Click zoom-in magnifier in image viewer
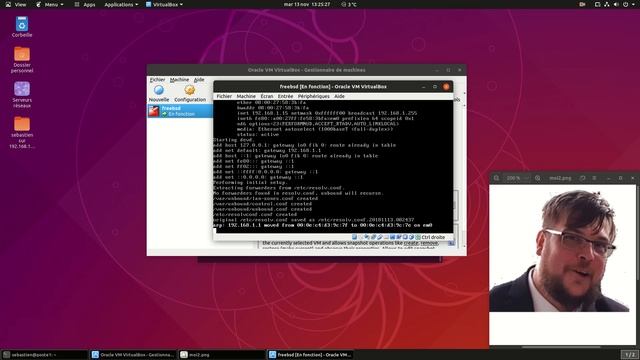The image size is (640, 360). tap(538, 178)
